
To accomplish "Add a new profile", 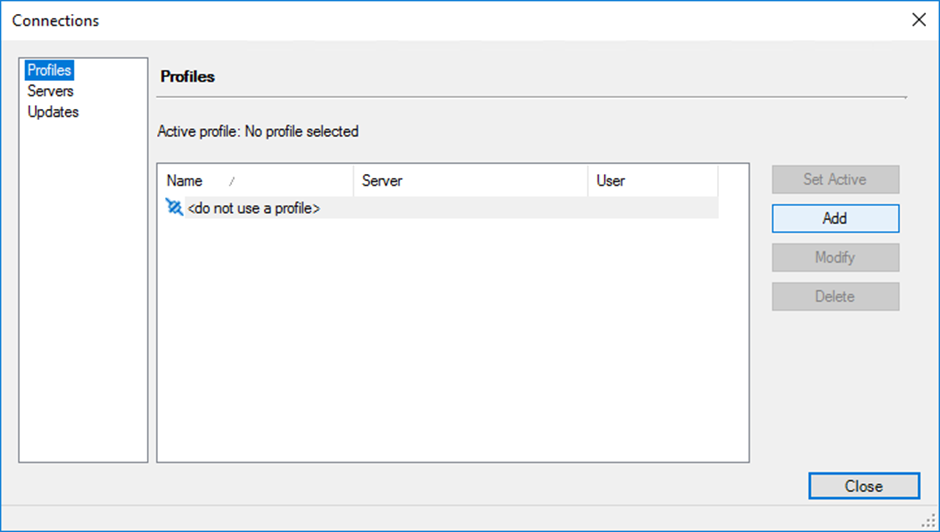I will pyautogui.click(x=835, y=218).
